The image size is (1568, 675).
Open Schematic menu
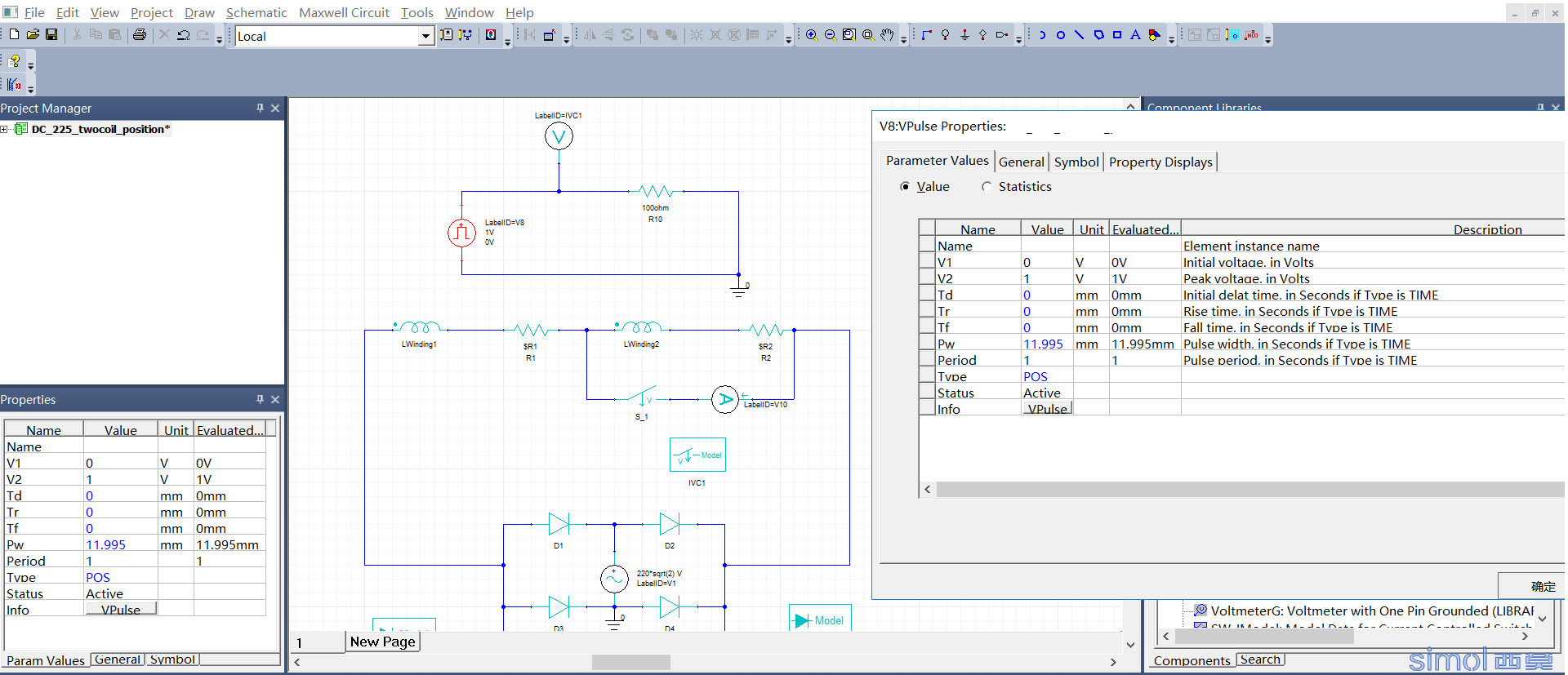tap(256, 12)
